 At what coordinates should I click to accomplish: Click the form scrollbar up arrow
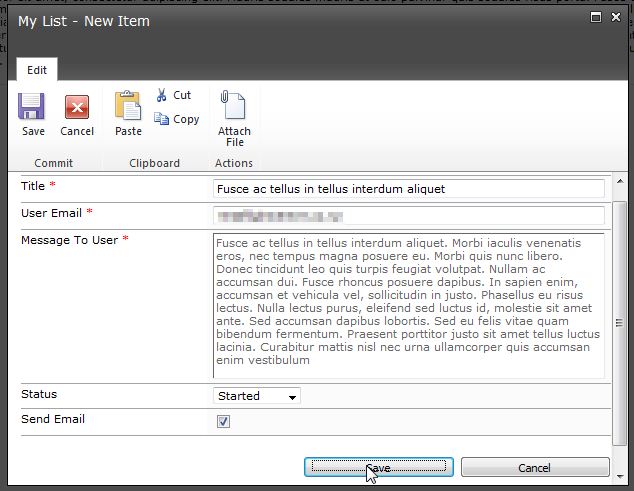(x=620, y=181)
